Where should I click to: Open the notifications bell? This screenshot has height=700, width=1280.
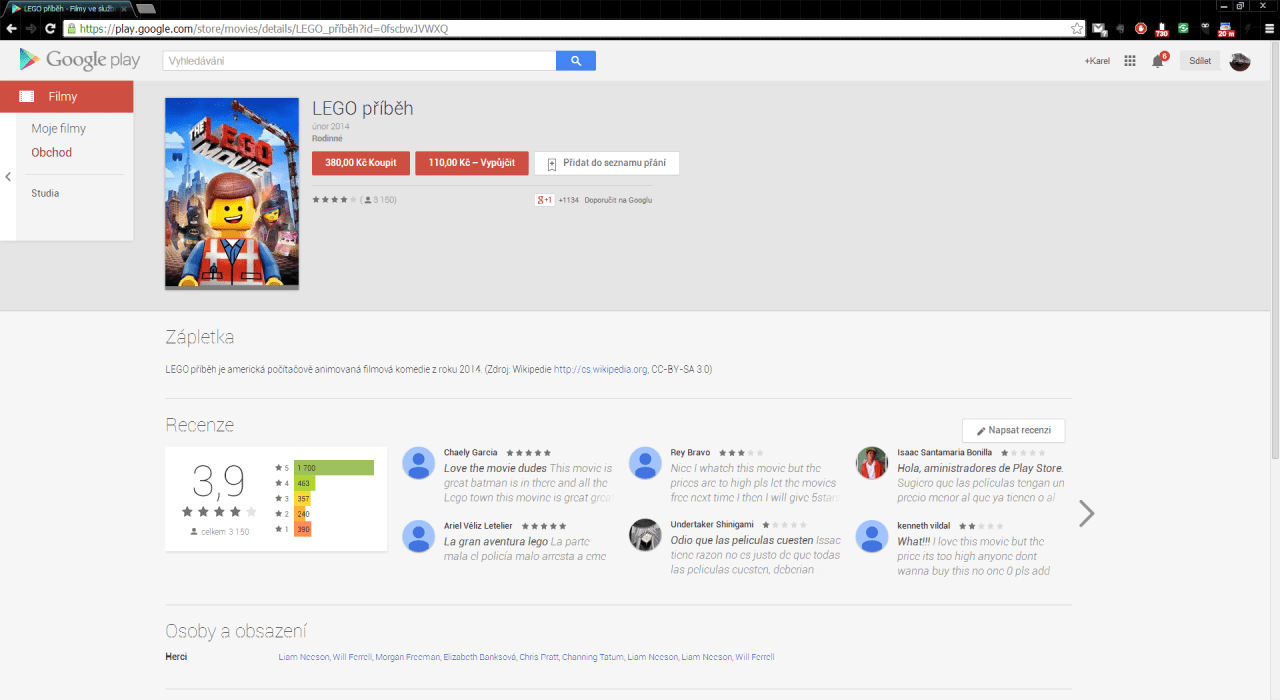coord(1158,61)
